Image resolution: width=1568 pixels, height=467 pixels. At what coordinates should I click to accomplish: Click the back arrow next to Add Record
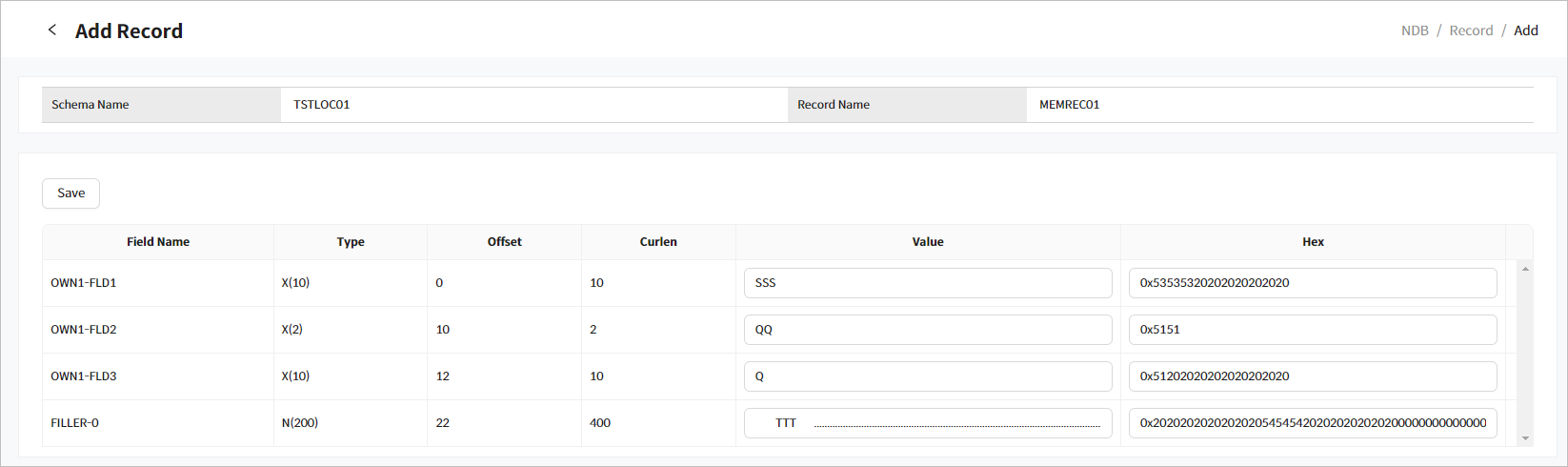(x=52, y=30)
